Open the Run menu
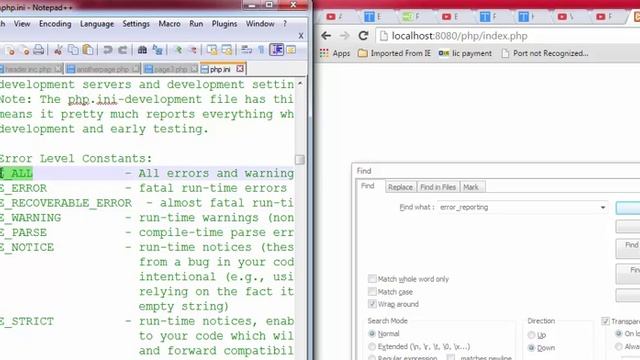Image resolution: width=640 pixels, height=360 pixels. point(196,24)
